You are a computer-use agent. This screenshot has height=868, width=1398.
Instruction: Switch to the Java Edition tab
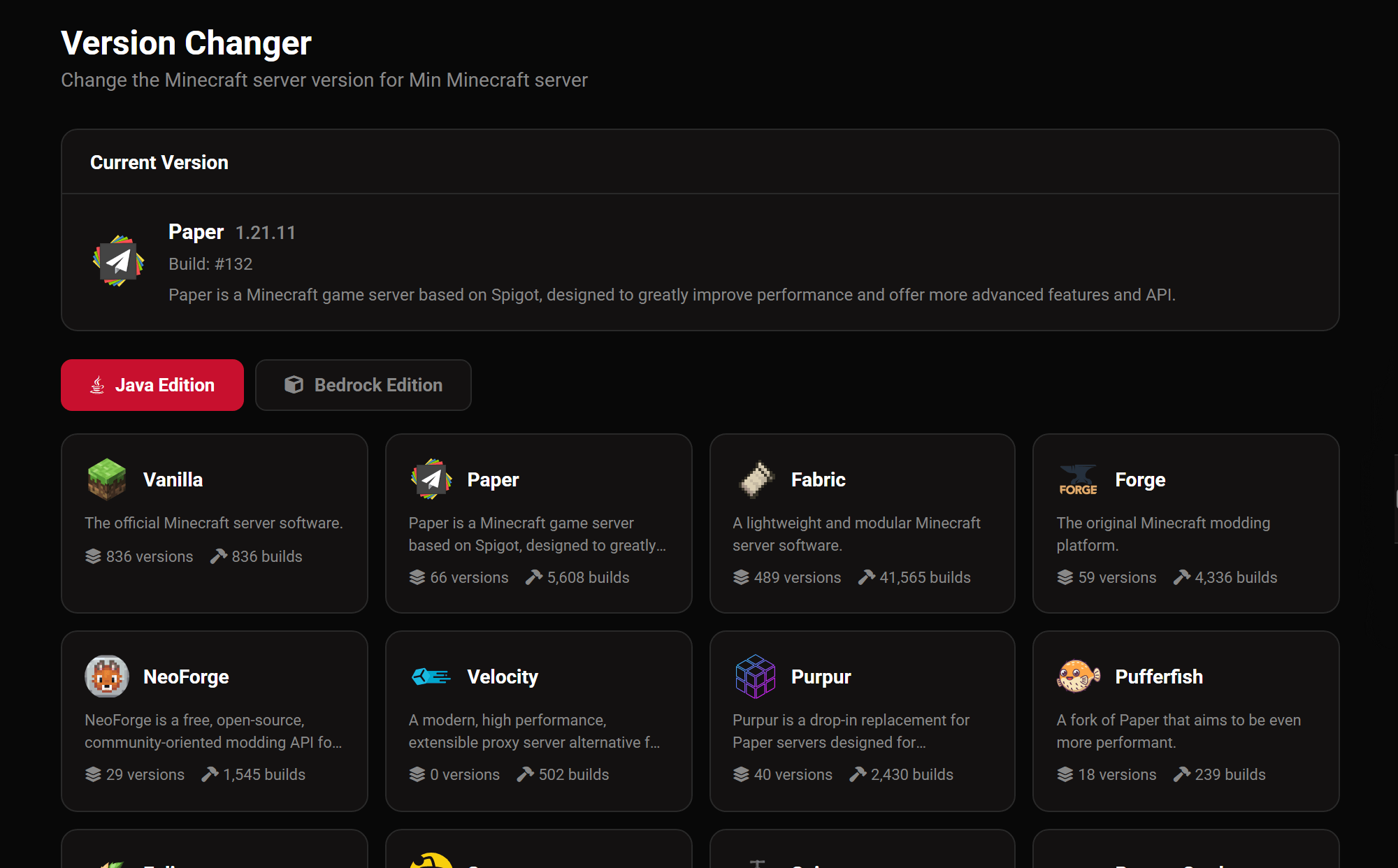pyautogui.click(x=152, y=385)
